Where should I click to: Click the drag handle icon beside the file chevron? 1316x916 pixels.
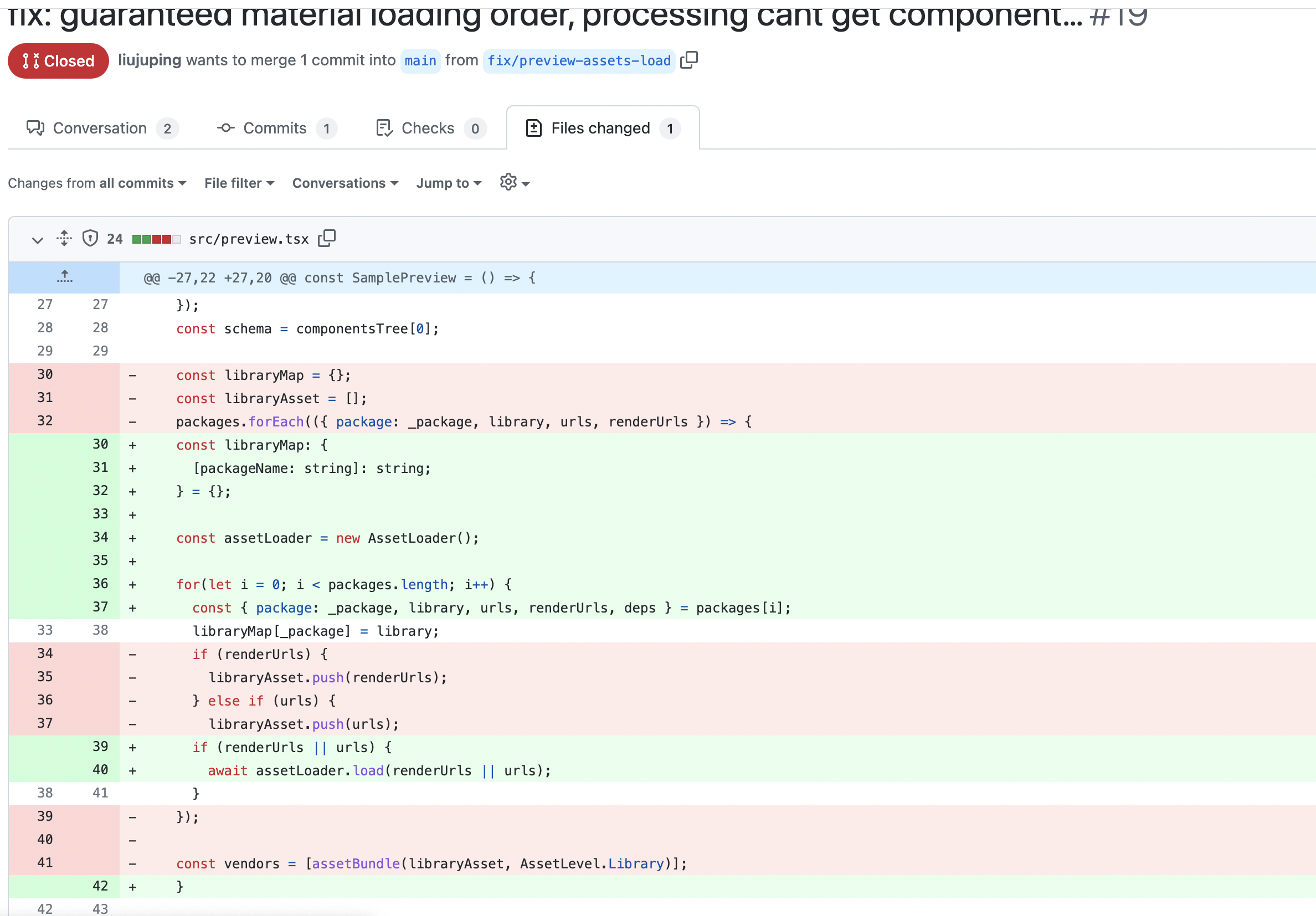[x=64, y=239]
